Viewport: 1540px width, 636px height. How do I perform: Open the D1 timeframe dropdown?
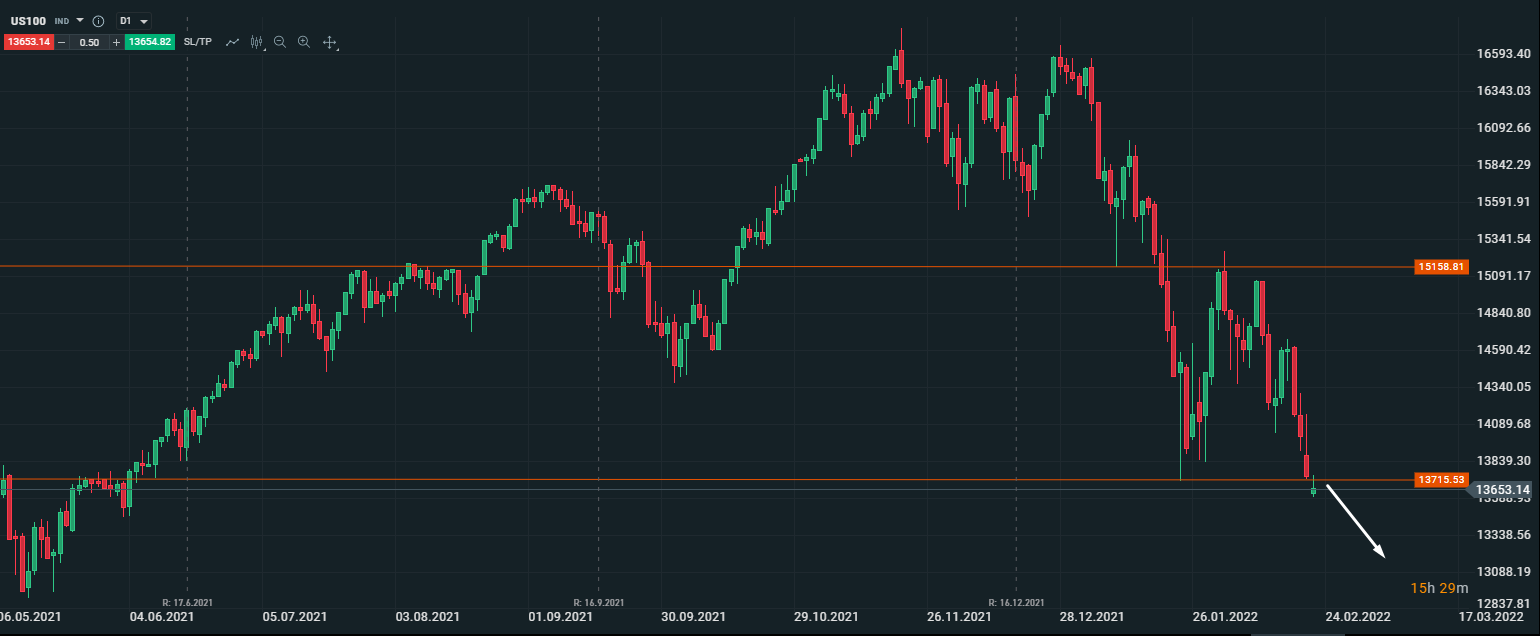coord(133,20)
